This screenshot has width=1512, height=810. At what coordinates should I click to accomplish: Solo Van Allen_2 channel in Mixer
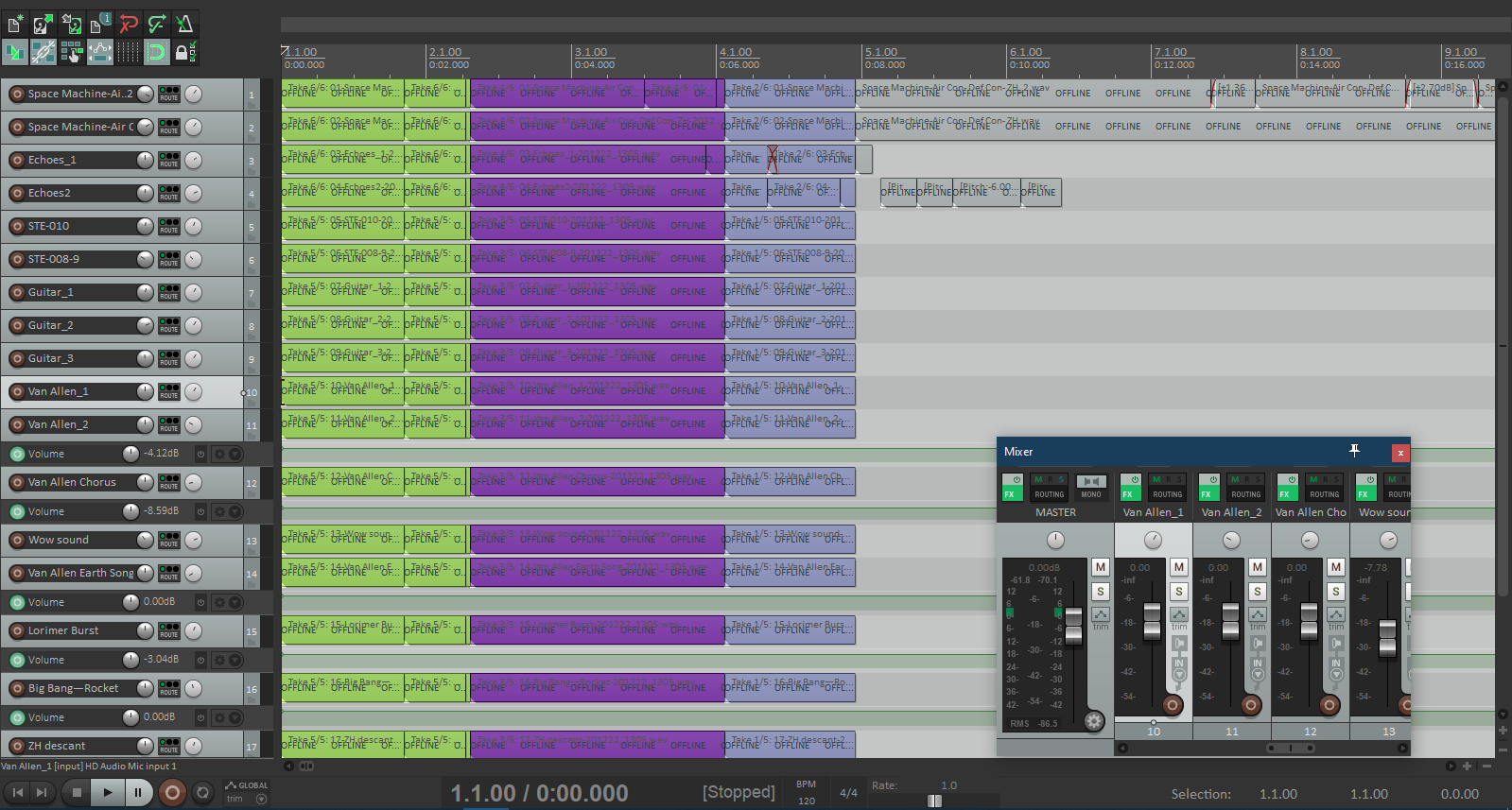1258,592
